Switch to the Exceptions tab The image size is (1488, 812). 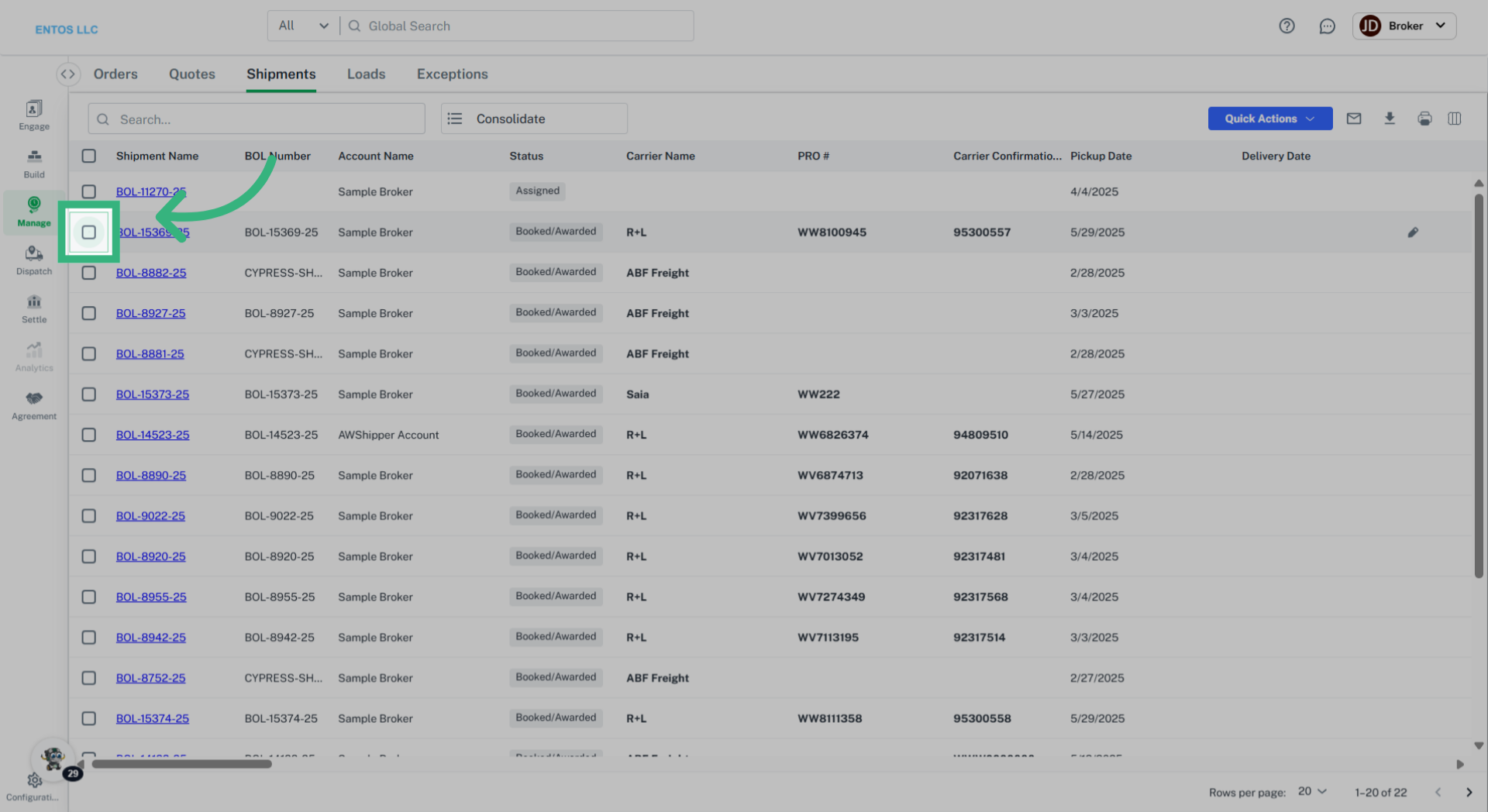pyautogui.click(x=452, y=74)
